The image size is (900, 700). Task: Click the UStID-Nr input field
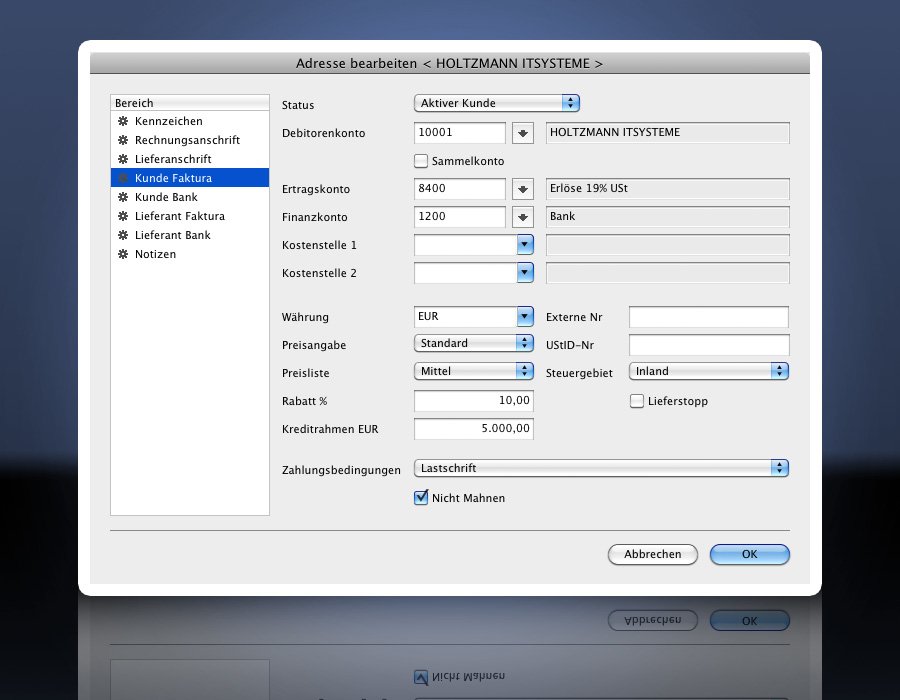coord(709,345)
